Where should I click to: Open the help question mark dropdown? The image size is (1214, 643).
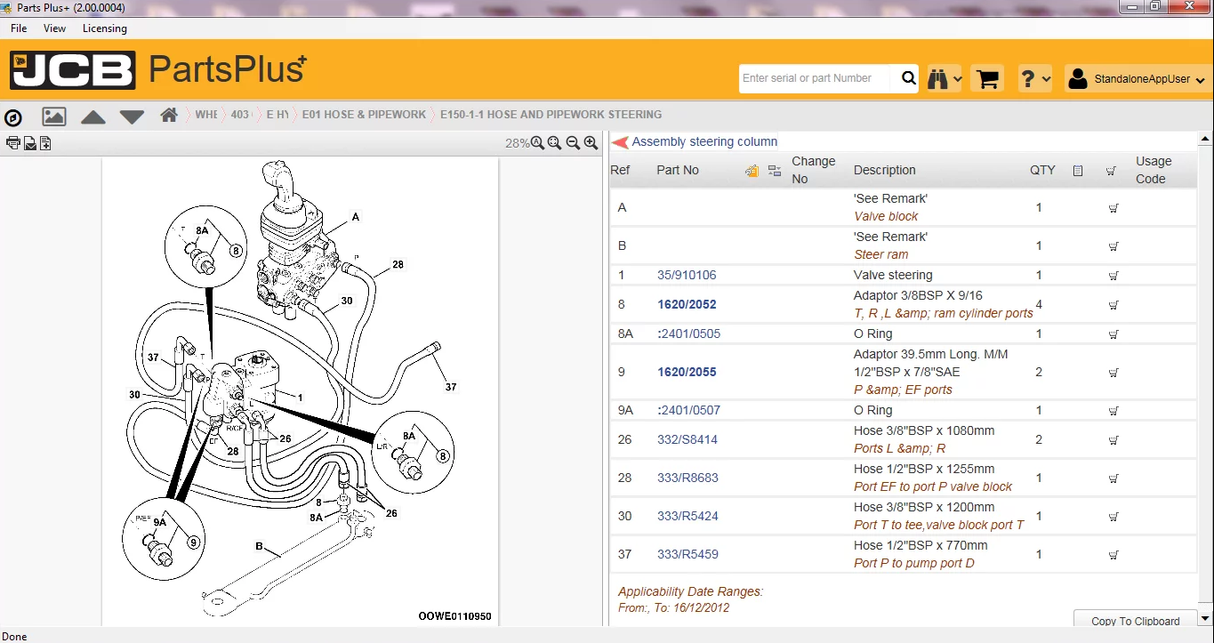pos(1034,78)
